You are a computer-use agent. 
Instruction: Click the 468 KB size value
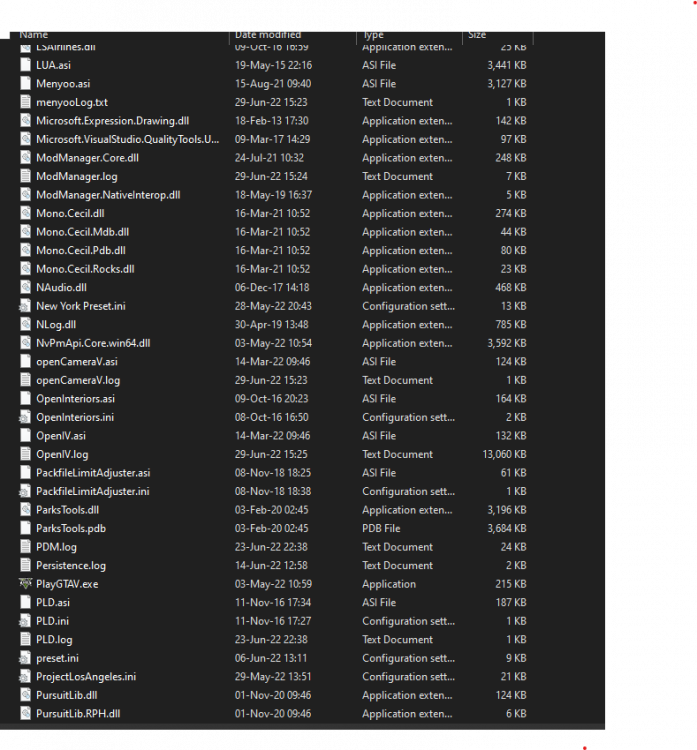[x=510, y=287]
